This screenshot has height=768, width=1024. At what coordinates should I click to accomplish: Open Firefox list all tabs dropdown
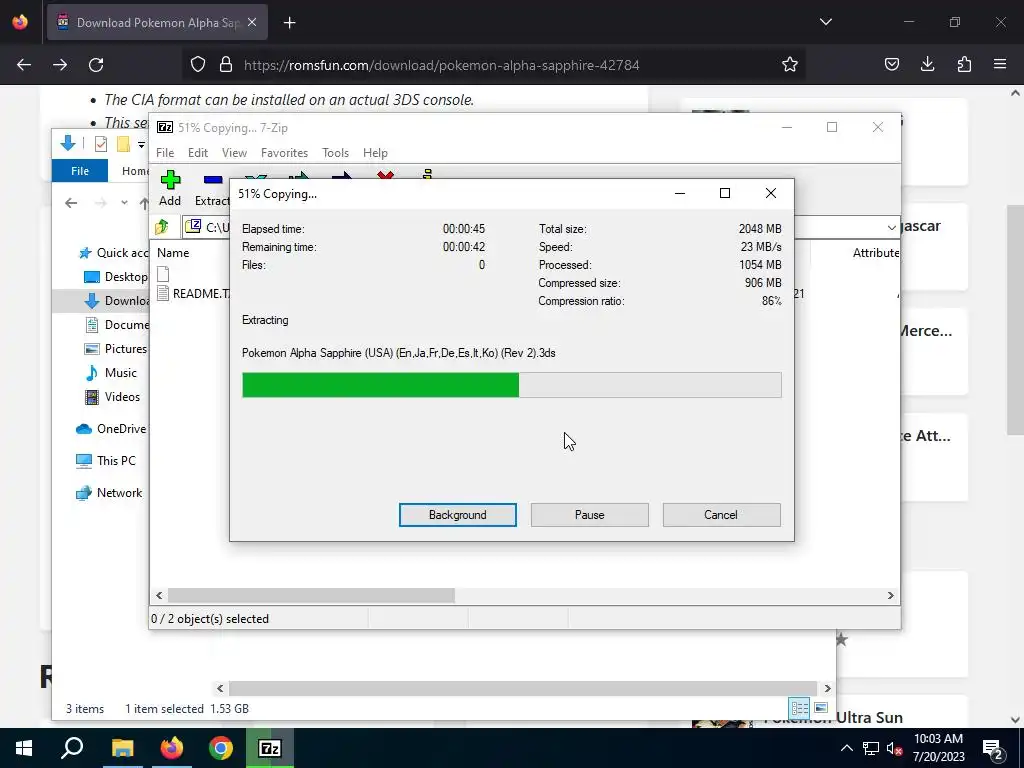pos(826,22)
